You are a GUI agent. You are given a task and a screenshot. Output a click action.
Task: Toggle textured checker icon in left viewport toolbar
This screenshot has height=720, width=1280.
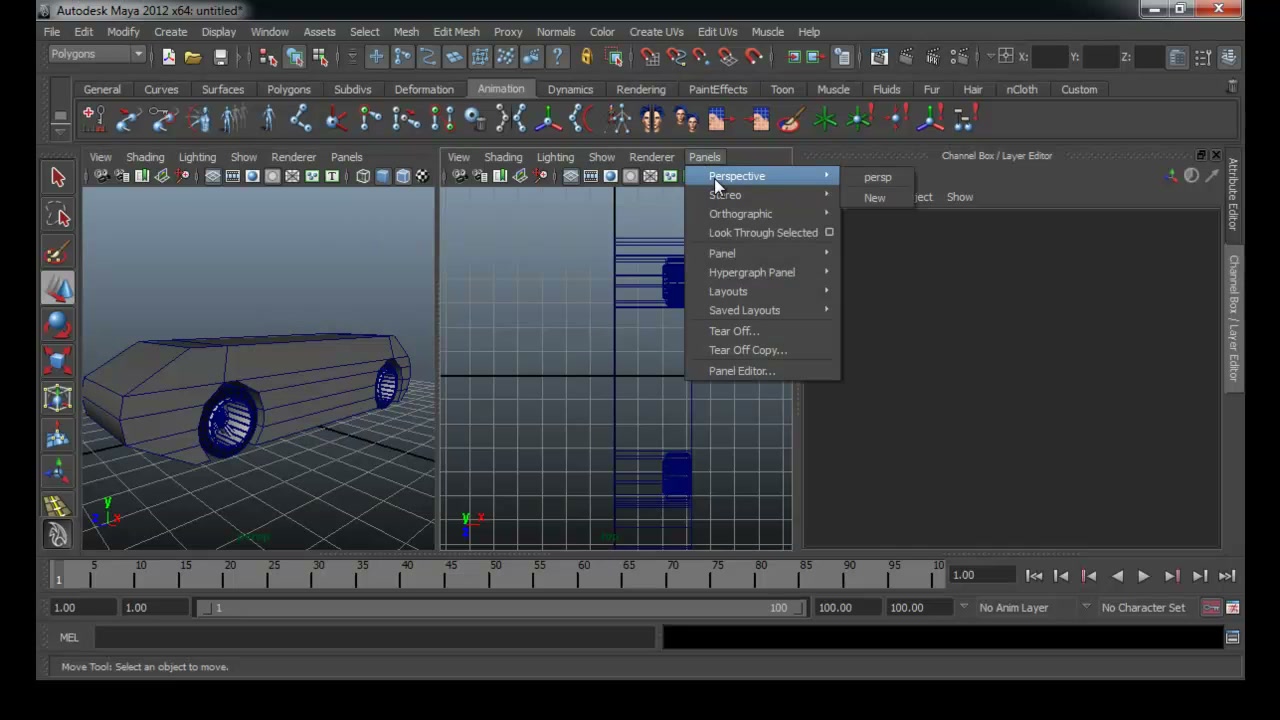pos(422,176)
